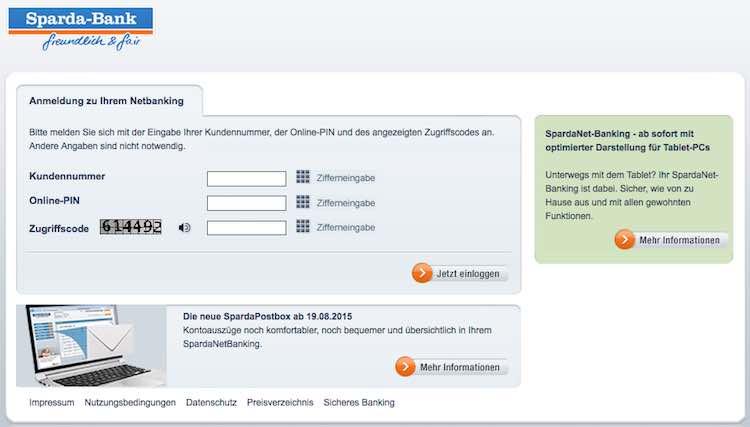Click Mehr Informationen under SpardaPostbox notice
This screenshot has height=427, width=750.
pos(451,367)
